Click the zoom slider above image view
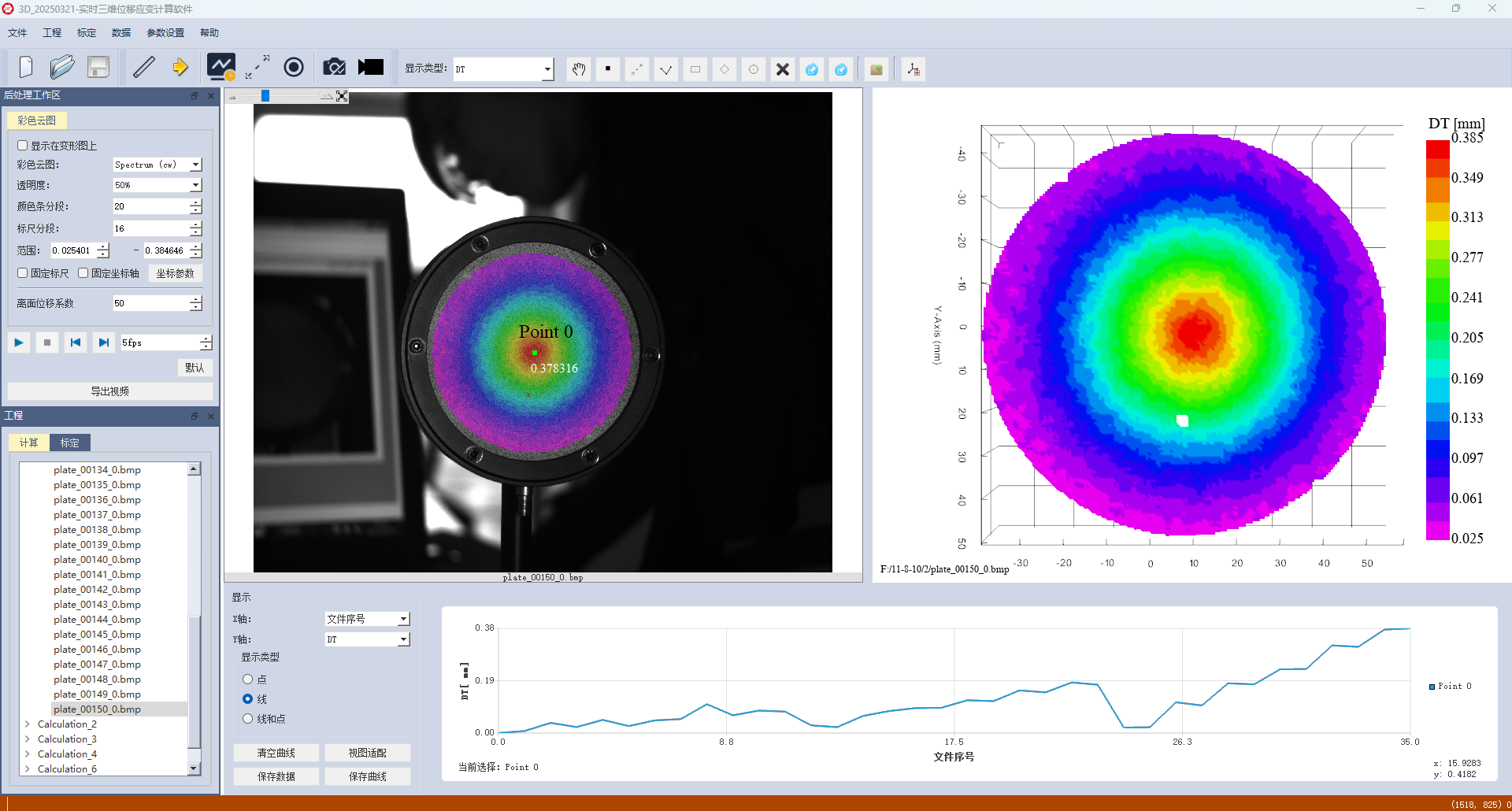 tap(265, 96)
